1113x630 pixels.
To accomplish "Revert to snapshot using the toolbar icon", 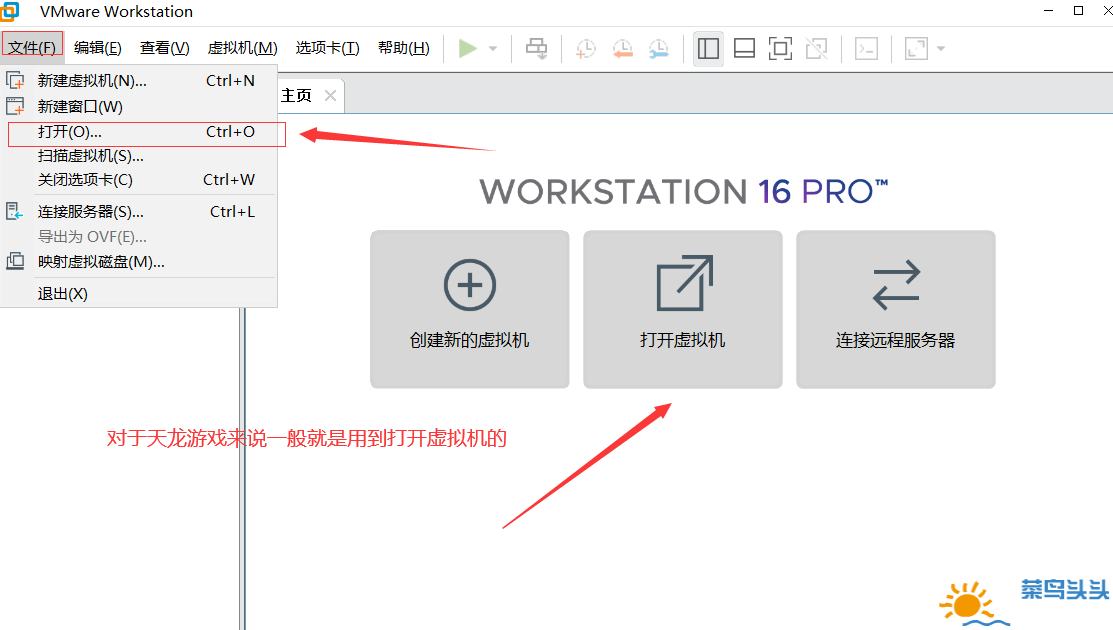I will [623, 49].
